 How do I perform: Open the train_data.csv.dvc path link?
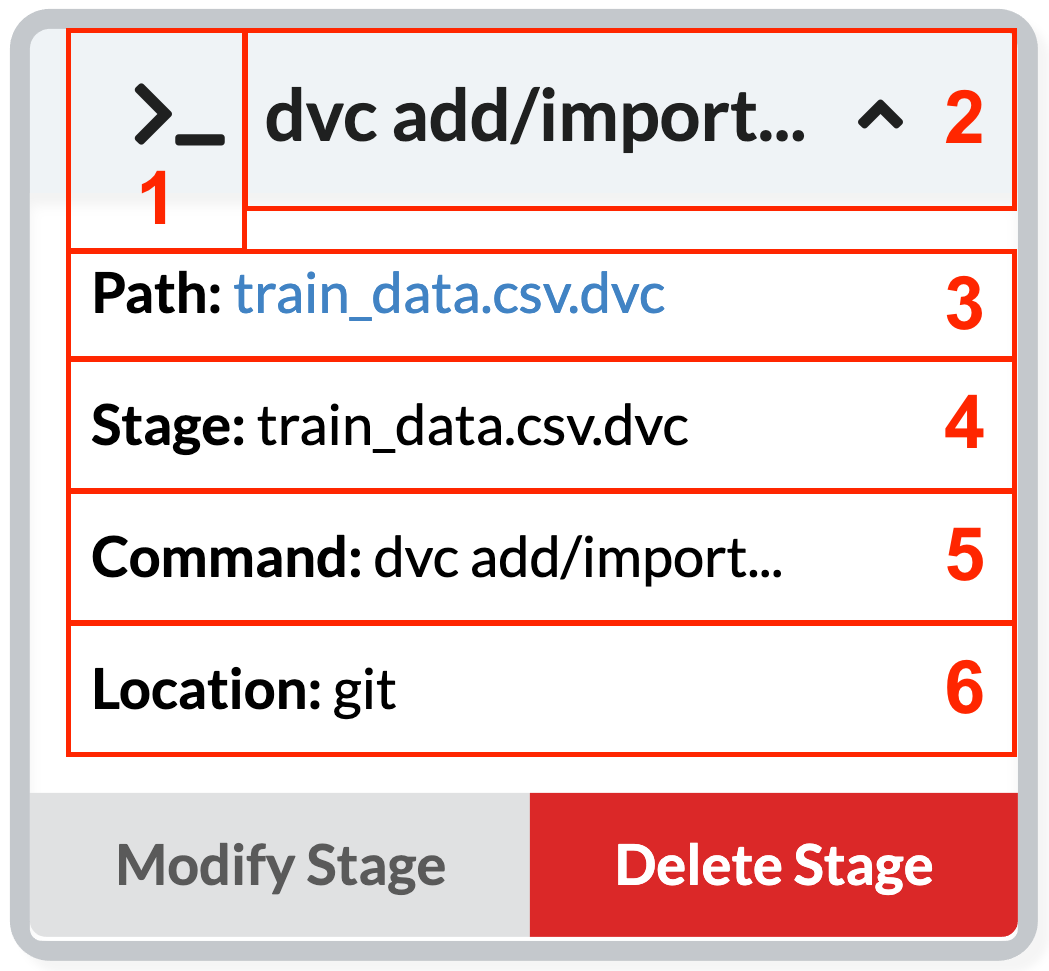pyautogui.click(x=450, y=296)
